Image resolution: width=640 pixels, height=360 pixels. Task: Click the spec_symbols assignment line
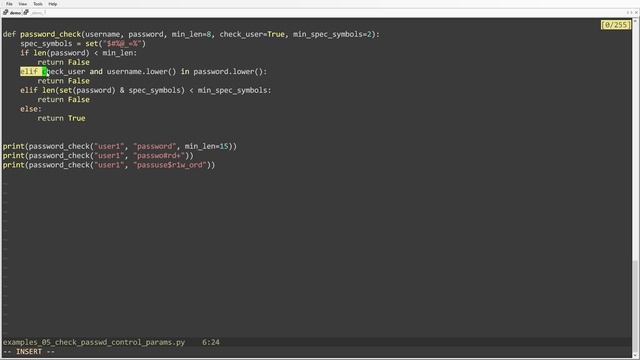pos(83,44)
